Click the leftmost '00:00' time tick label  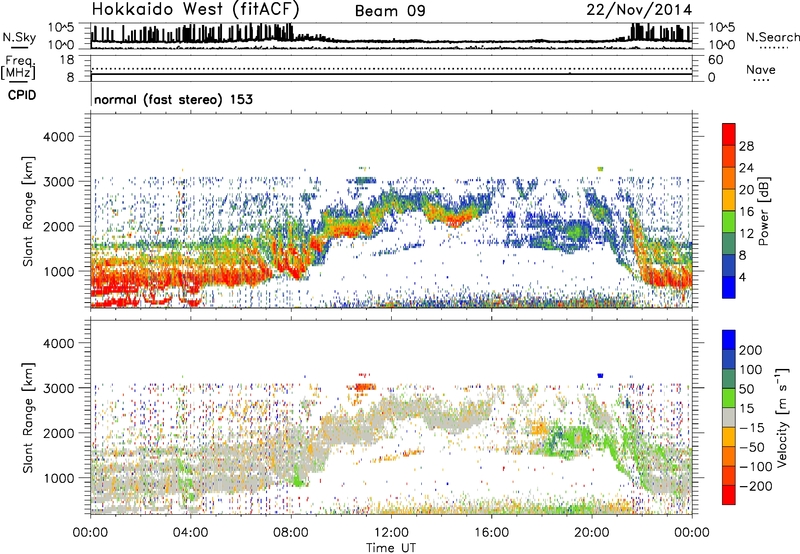[x=90, y=533]
